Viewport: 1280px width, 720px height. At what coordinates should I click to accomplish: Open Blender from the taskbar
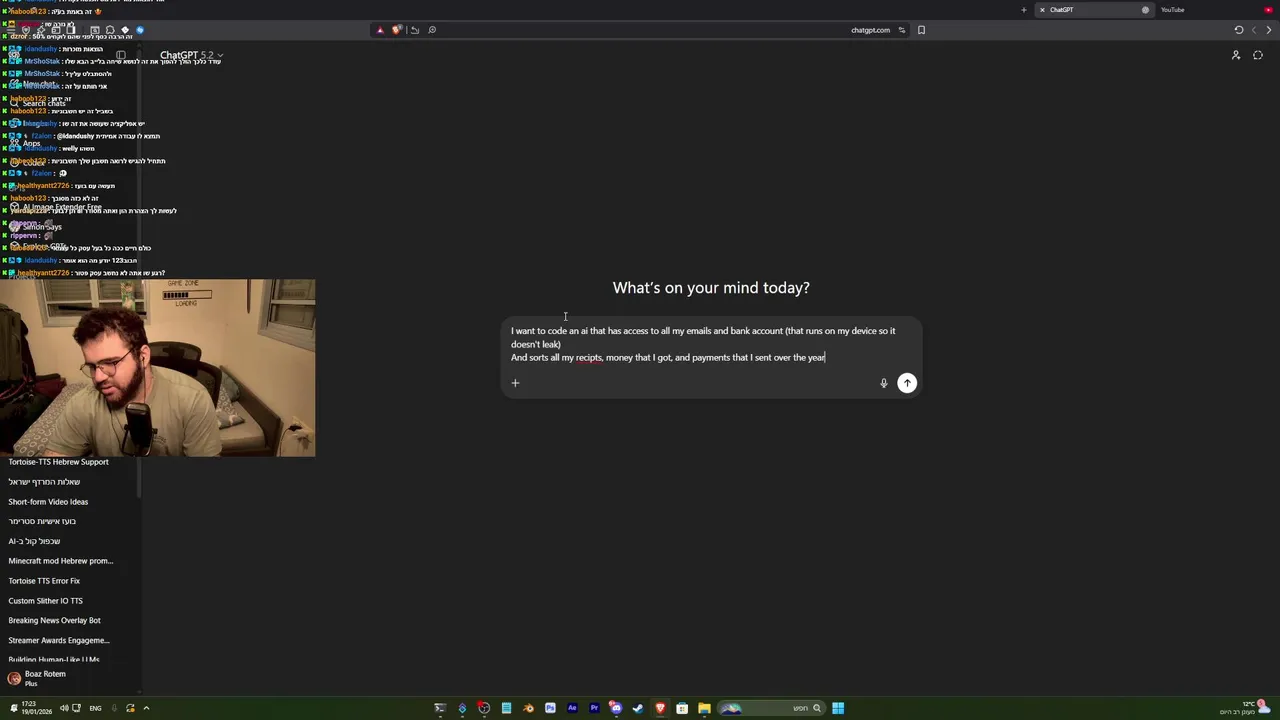(528, 708)
